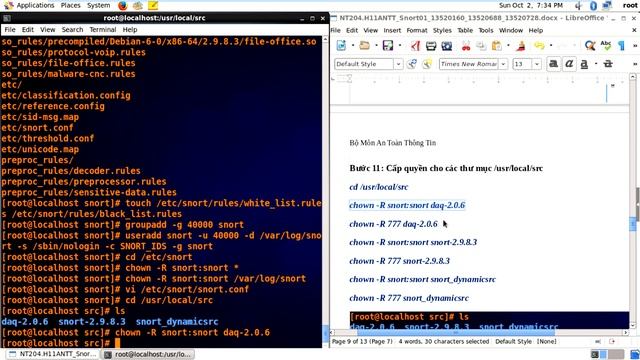Click the font name input field

point(469,64)
